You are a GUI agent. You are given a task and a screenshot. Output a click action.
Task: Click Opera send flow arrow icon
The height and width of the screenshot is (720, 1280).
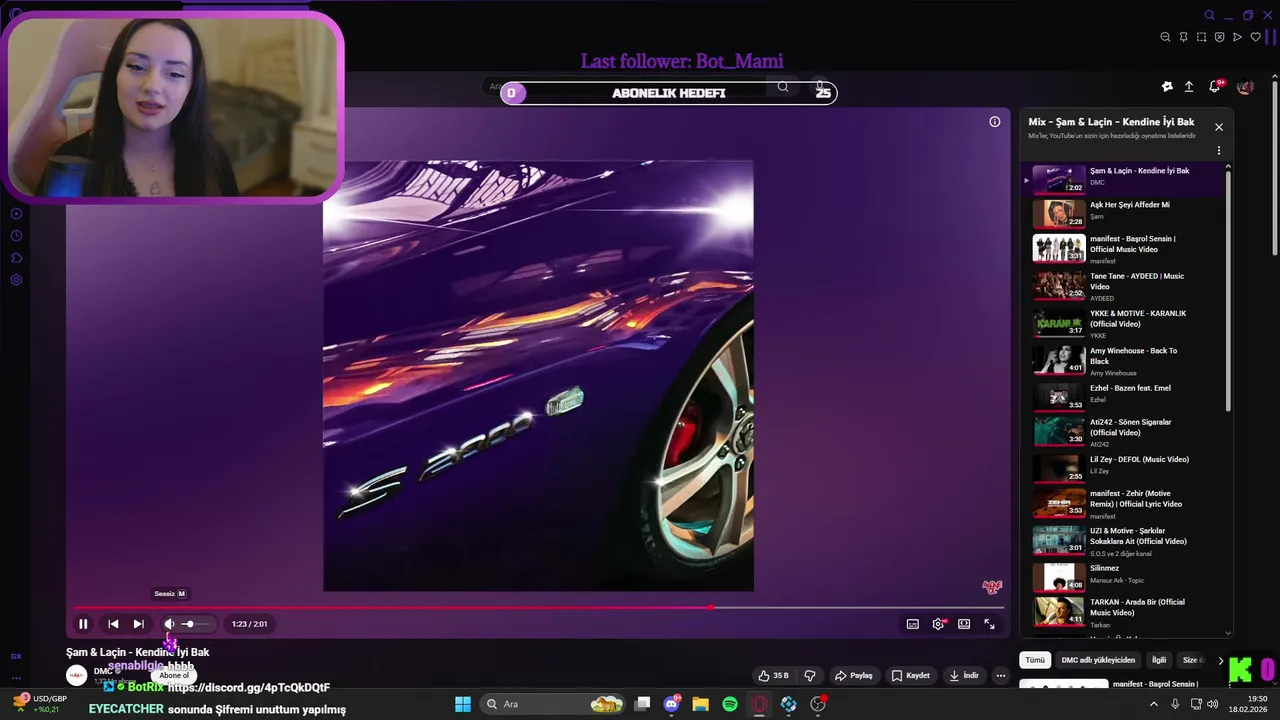1237,37
